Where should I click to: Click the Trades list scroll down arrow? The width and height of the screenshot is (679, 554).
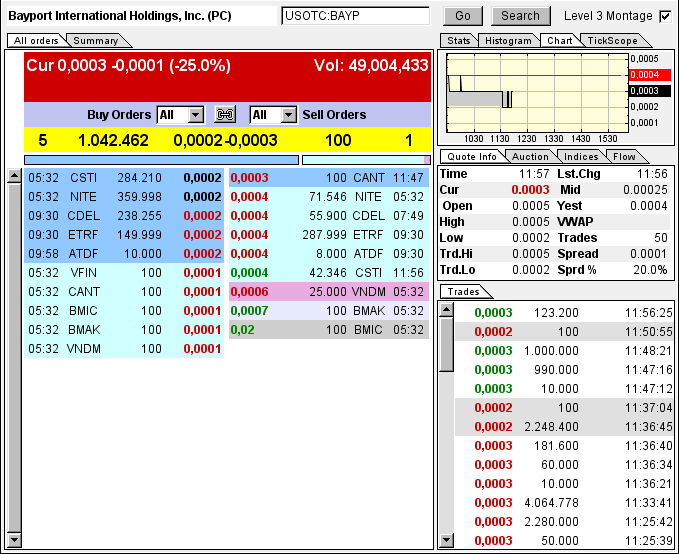(446, 540)
